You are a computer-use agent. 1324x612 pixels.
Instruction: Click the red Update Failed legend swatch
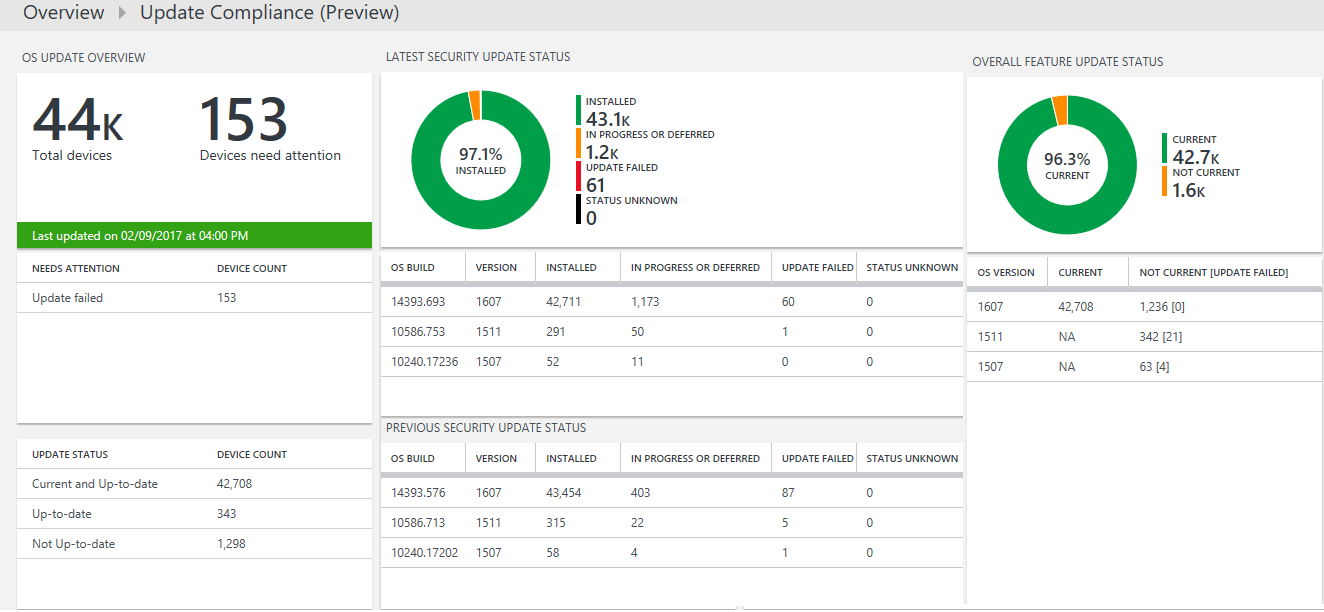[578, 176]
